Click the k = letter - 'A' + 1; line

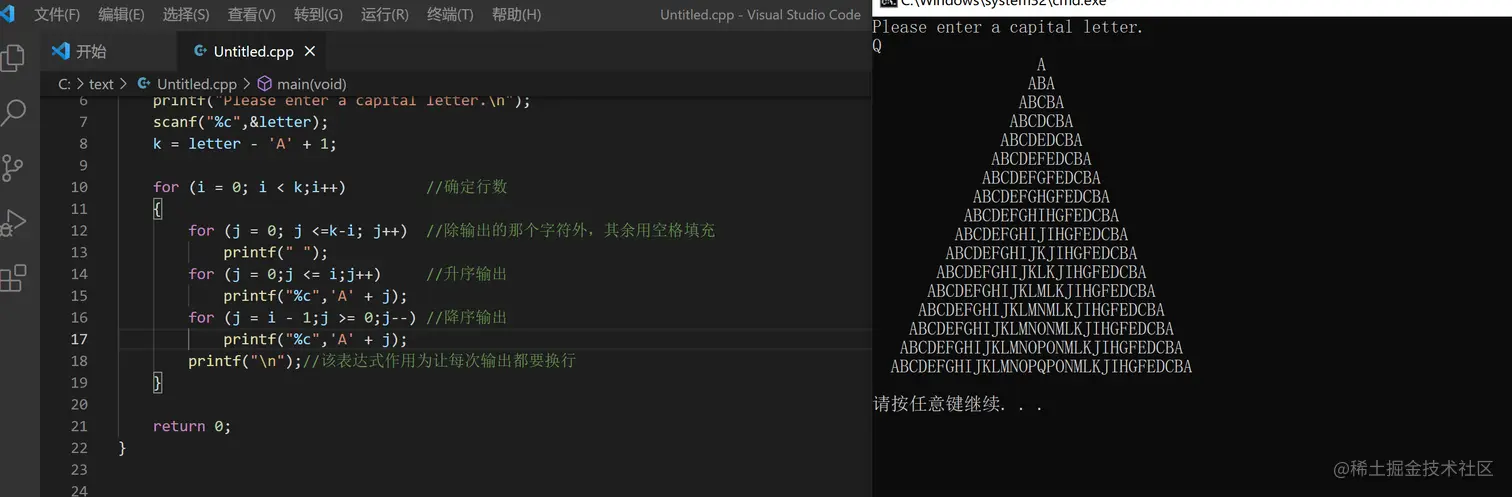[245, 143]
